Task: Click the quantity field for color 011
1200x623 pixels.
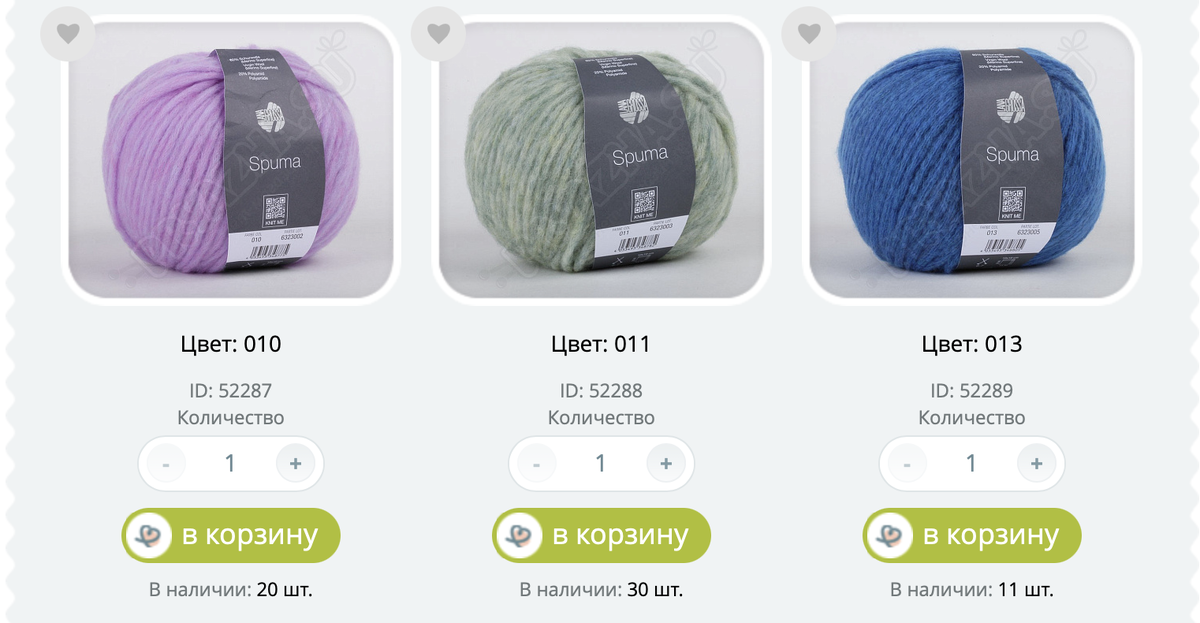Action: point(601,464)
